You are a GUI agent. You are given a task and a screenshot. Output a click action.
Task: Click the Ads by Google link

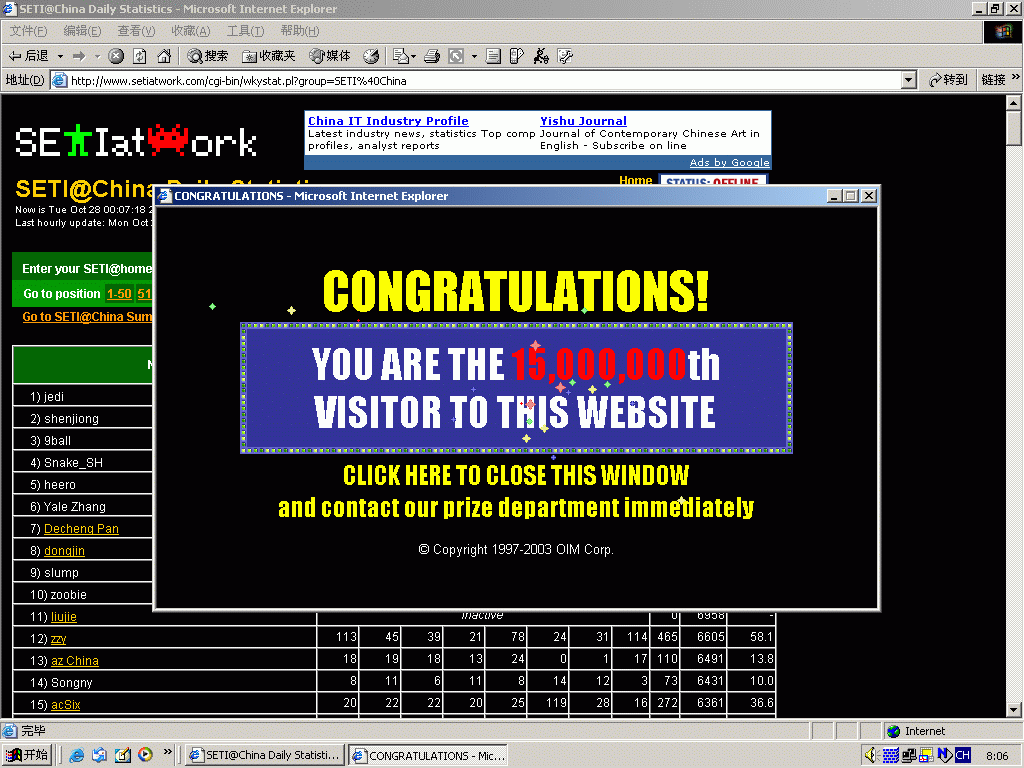coord(729,163)
